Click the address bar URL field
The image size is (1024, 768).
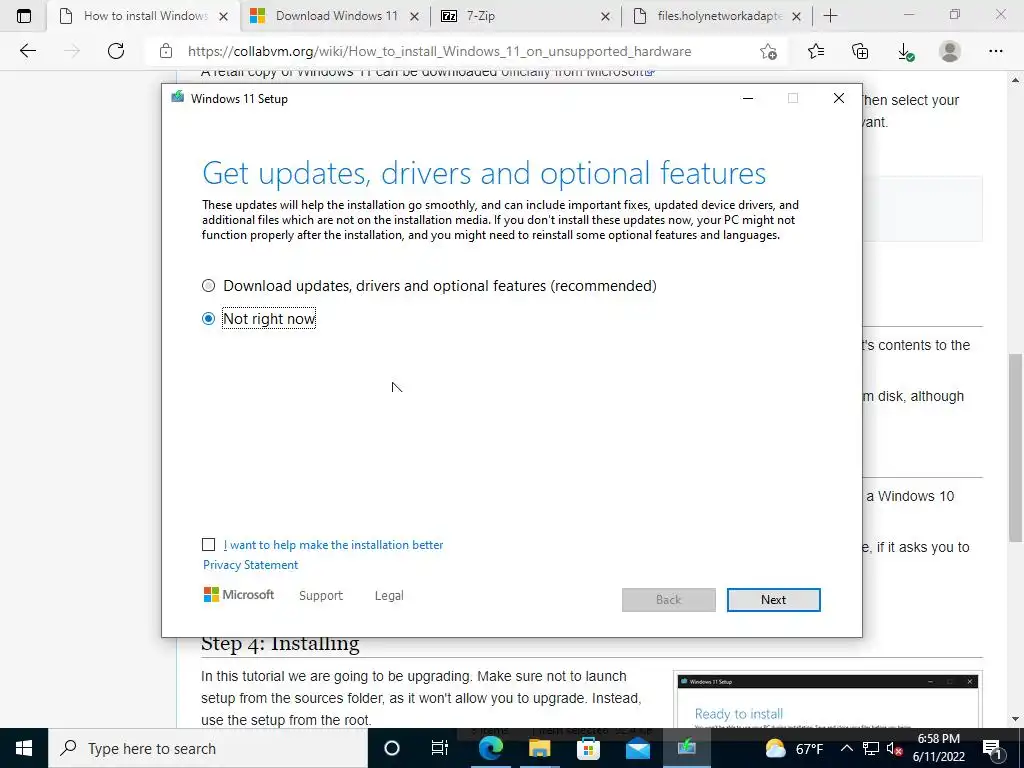pyautogui.click(x=439, y=51)
